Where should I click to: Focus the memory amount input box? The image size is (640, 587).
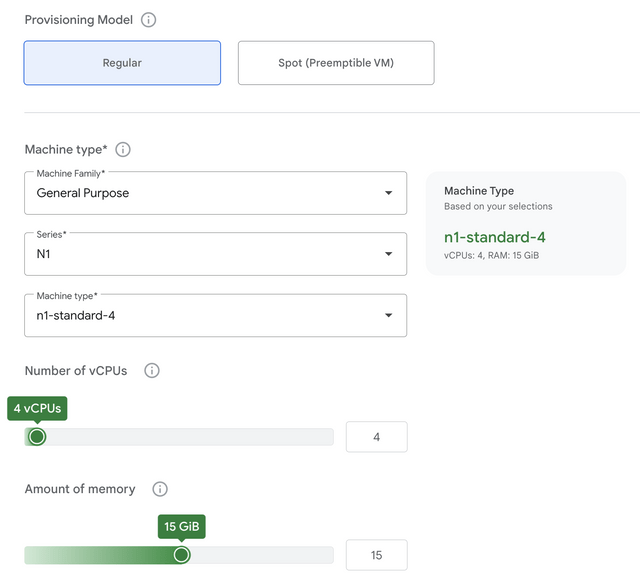(x=376, y=555)
